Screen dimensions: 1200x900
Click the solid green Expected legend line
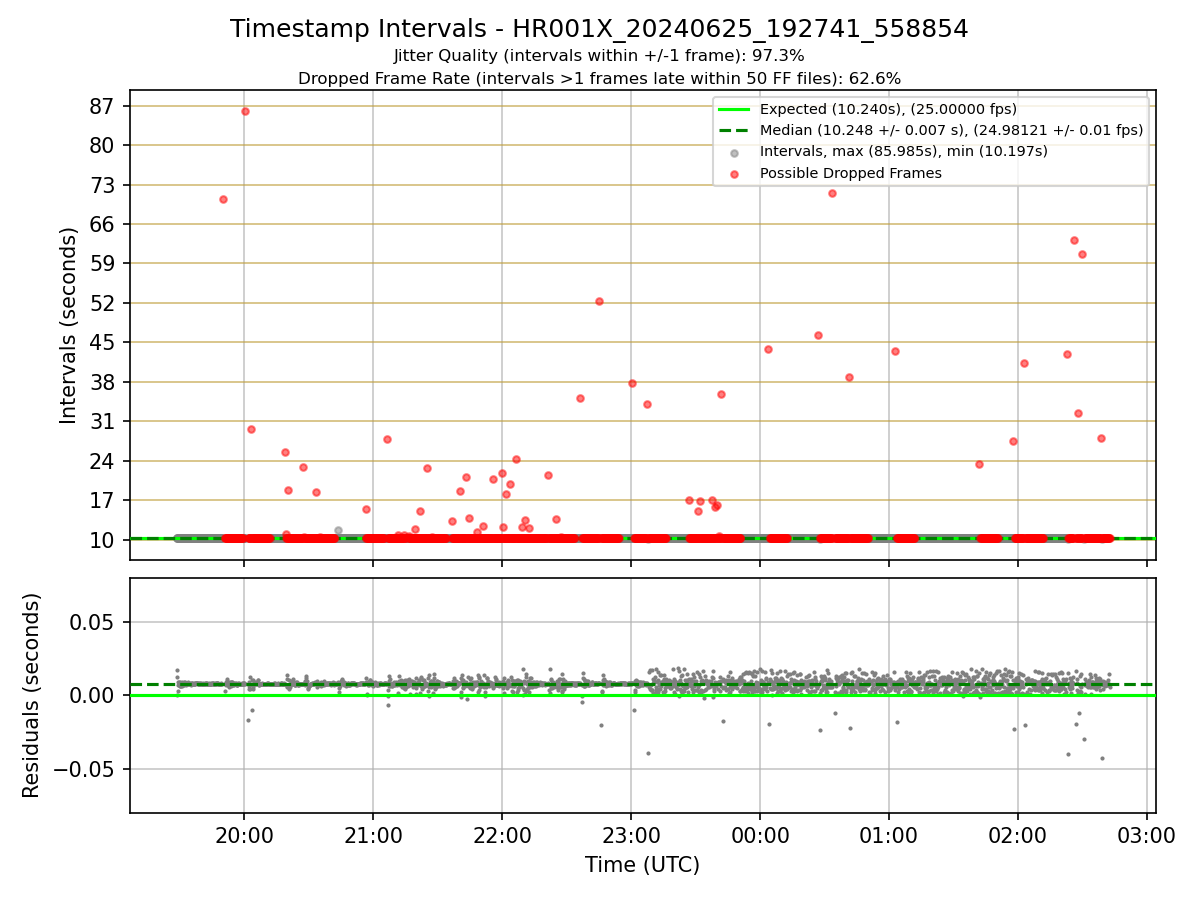[x=735, y=109]
